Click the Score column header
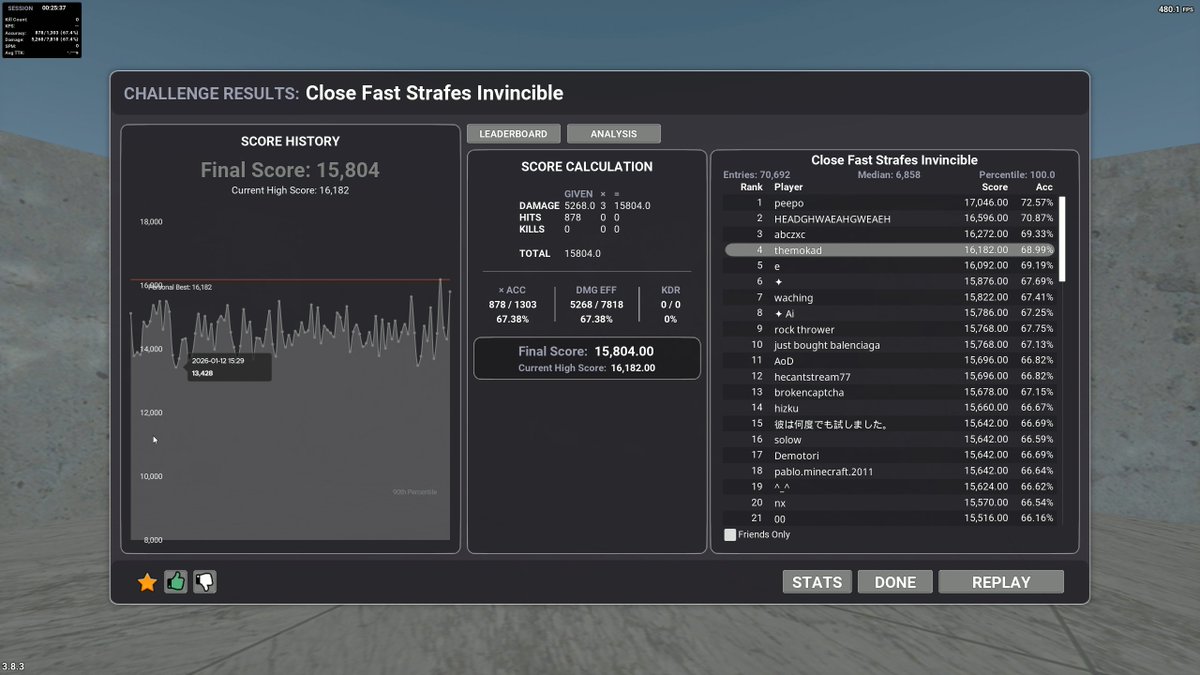 [x=994, y=187]
